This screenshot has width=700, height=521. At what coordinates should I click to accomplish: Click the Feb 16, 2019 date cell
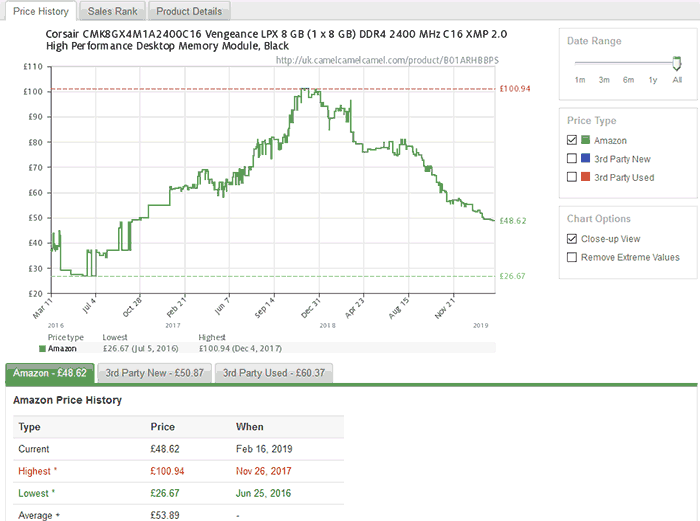pyautogui.click(x=264, y=449)
